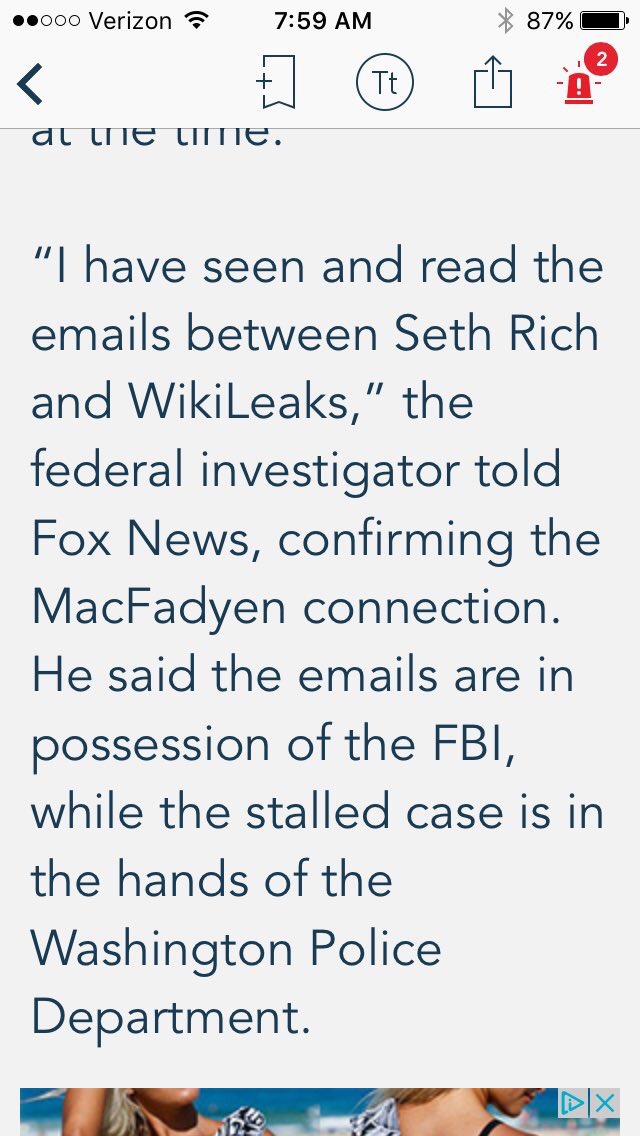Go back using the left chevron

[x=31, y=84]
